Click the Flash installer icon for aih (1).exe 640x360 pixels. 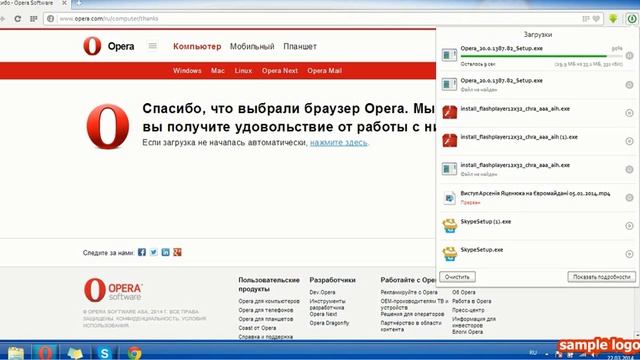coord(449,140)
